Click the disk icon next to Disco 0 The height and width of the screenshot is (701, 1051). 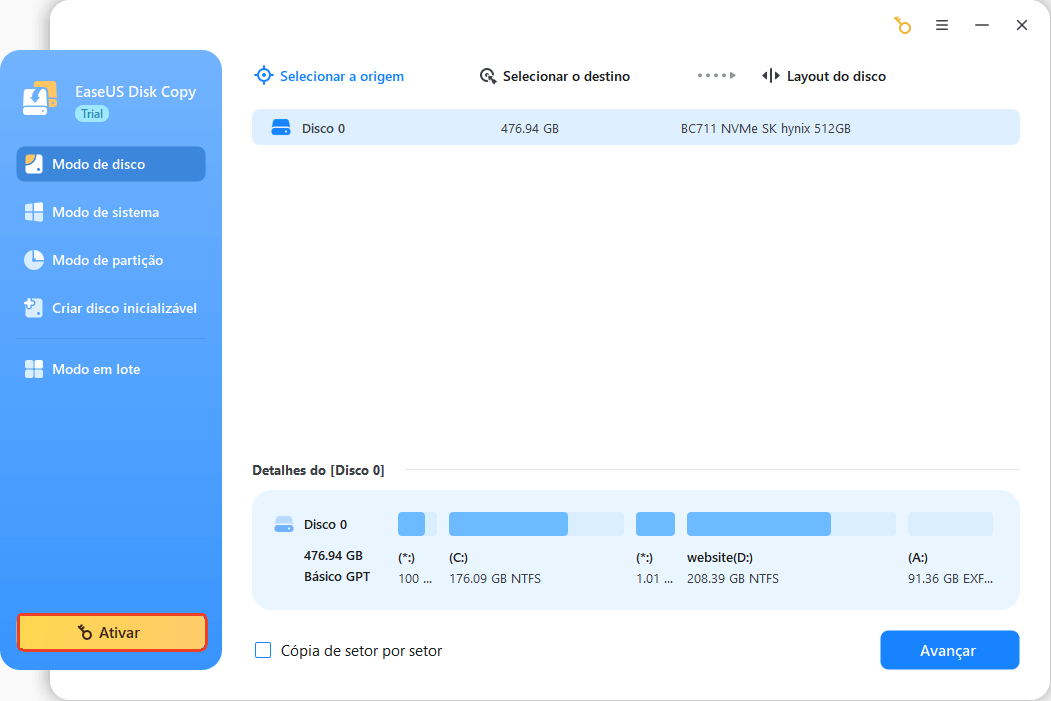click(x=282, y=127)
